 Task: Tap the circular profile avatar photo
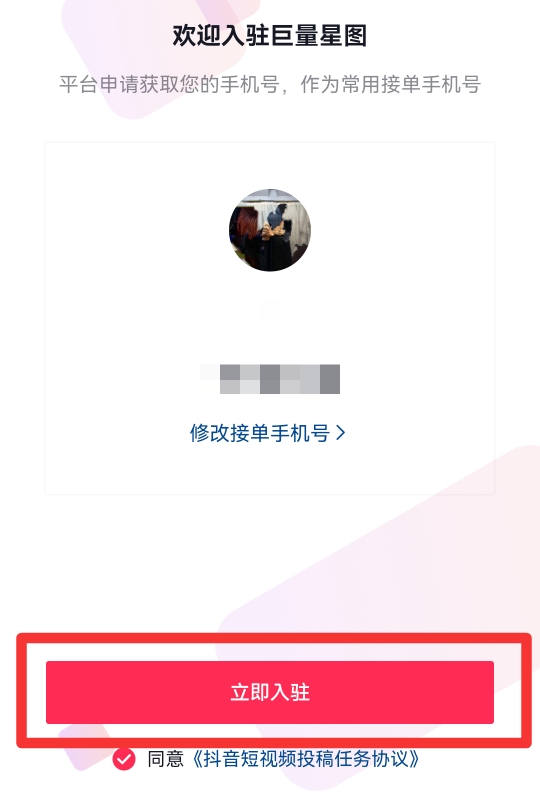coord(270,230)
